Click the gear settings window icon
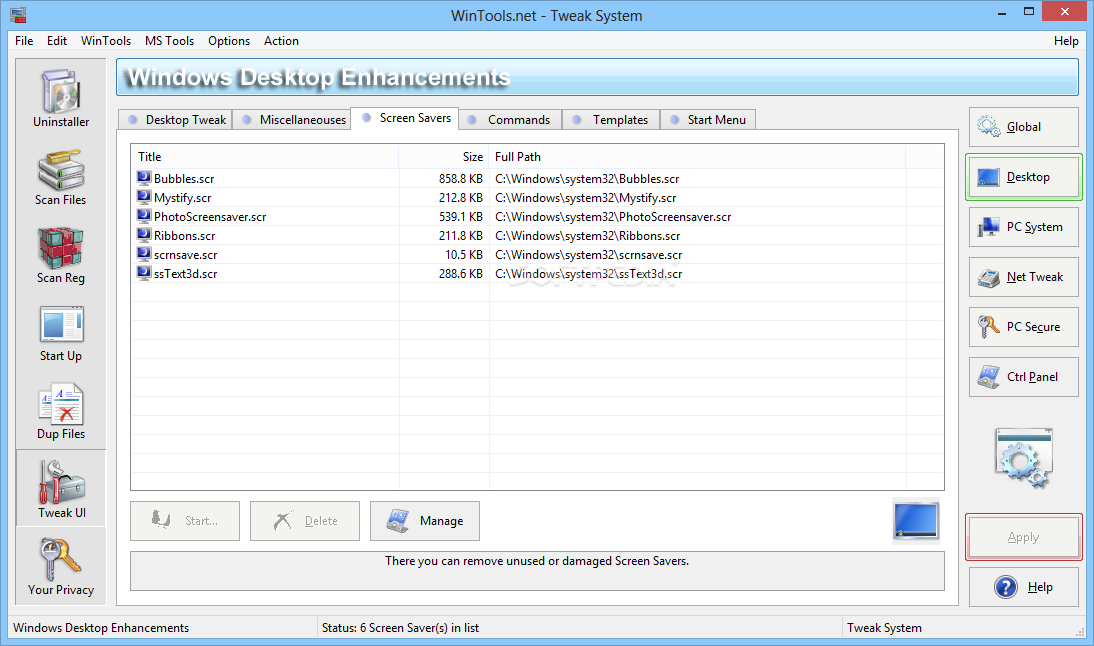1094x646 pixels. click(1024, 458)
